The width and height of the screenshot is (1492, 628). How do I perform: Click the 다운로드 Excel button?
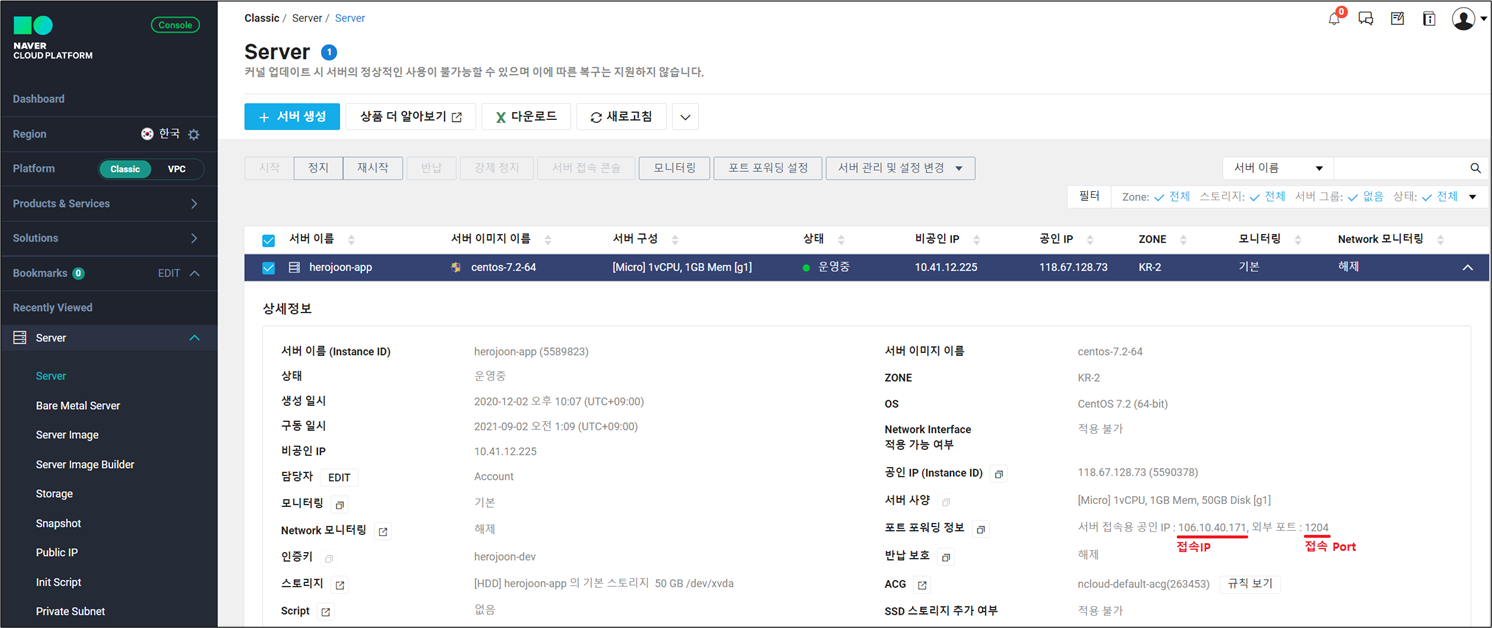point(526,117)
